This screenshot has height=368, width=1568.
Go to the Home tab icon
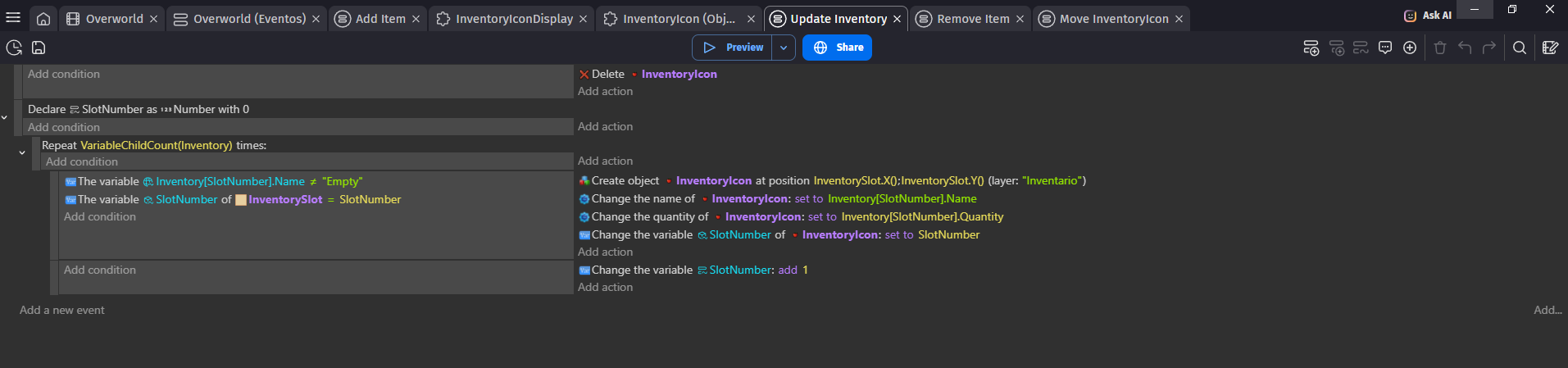point(43,19)
